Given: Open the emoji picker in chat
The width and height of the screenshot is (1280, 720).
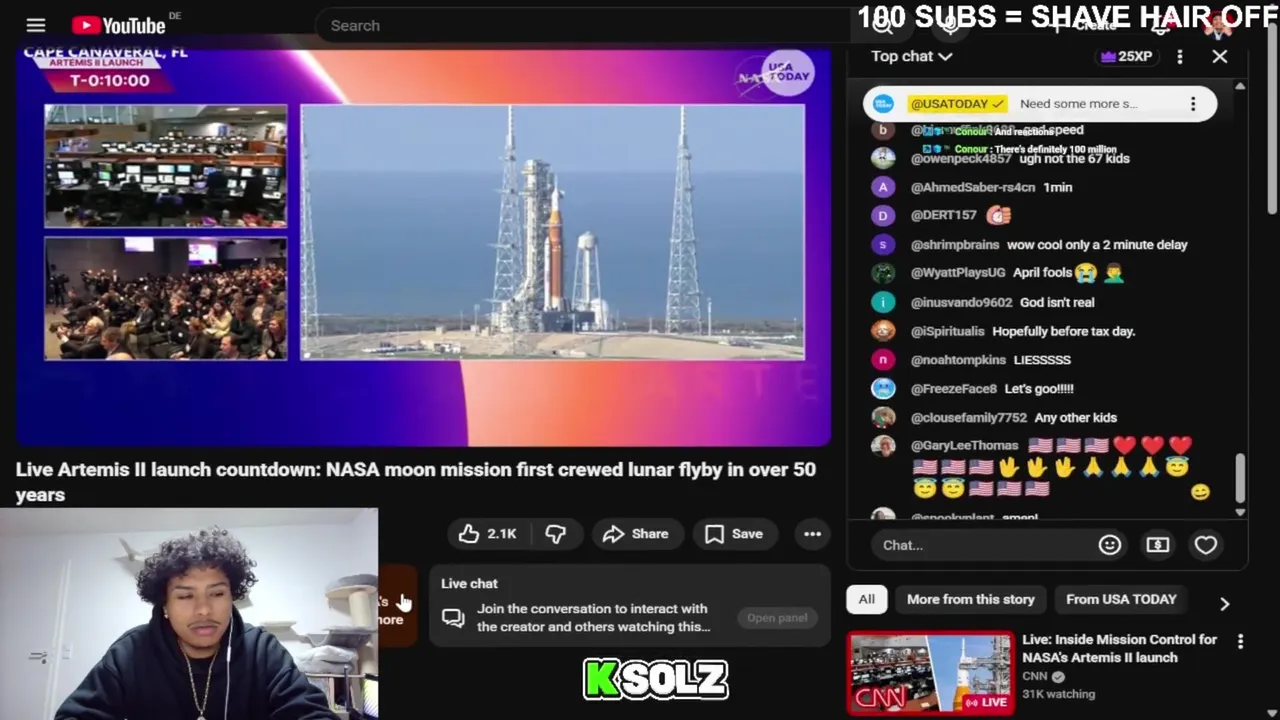Looking at the screenshot, I should tap(1109, 545).
